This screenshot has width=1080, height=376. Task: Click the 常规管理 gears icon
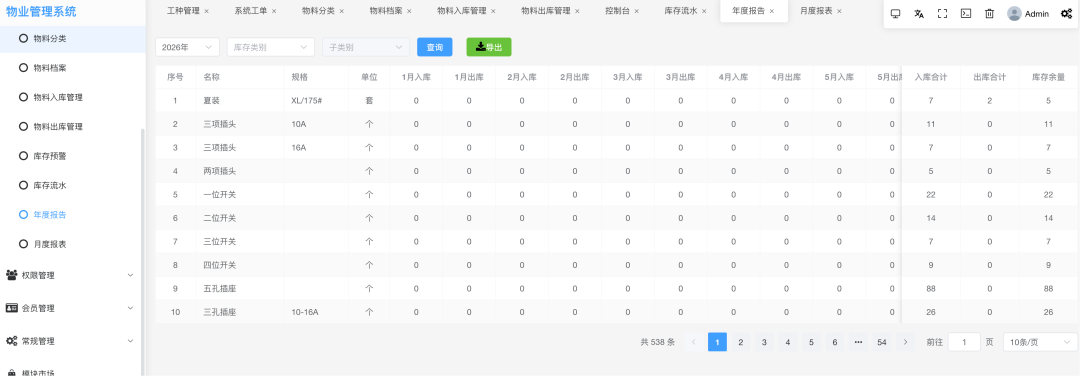pos(12,341)
